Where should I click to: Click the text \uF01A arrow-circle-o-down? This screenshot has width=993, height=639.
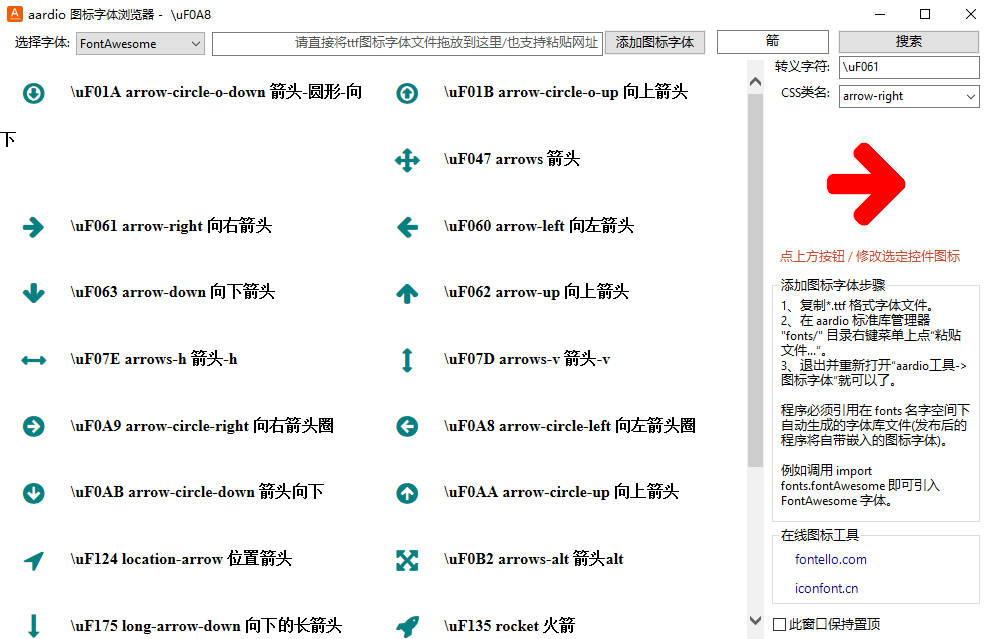coord(168,92)
